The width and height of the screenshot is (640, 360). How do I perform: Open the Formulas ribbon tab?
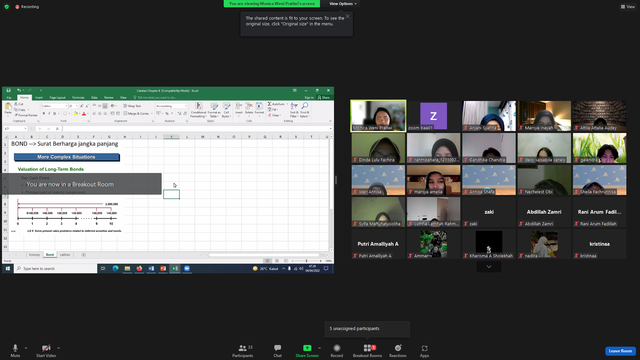tap(78, 98)
